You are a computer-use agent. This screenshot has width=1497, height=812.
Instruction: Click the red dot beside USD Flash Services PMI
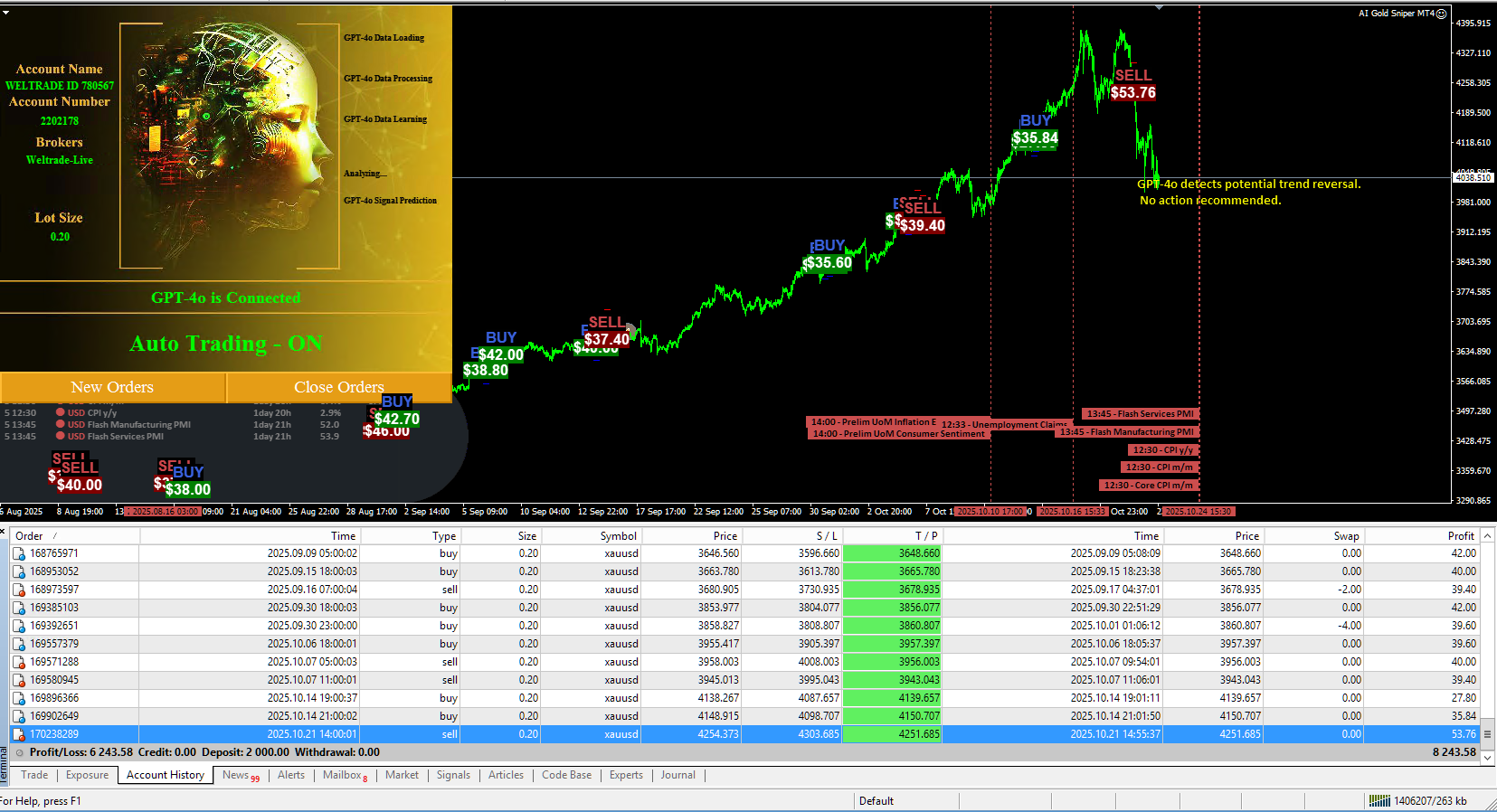click(61, 436)
